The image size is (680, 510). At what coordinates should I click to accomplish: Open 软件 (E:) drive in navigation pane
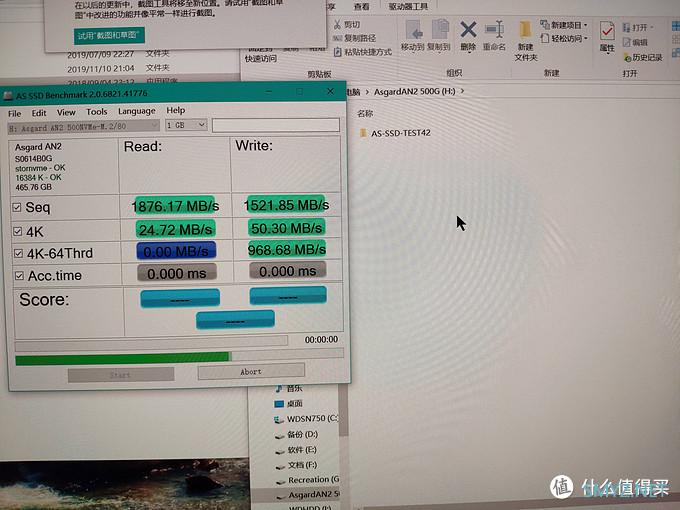[x=297, y=450]
